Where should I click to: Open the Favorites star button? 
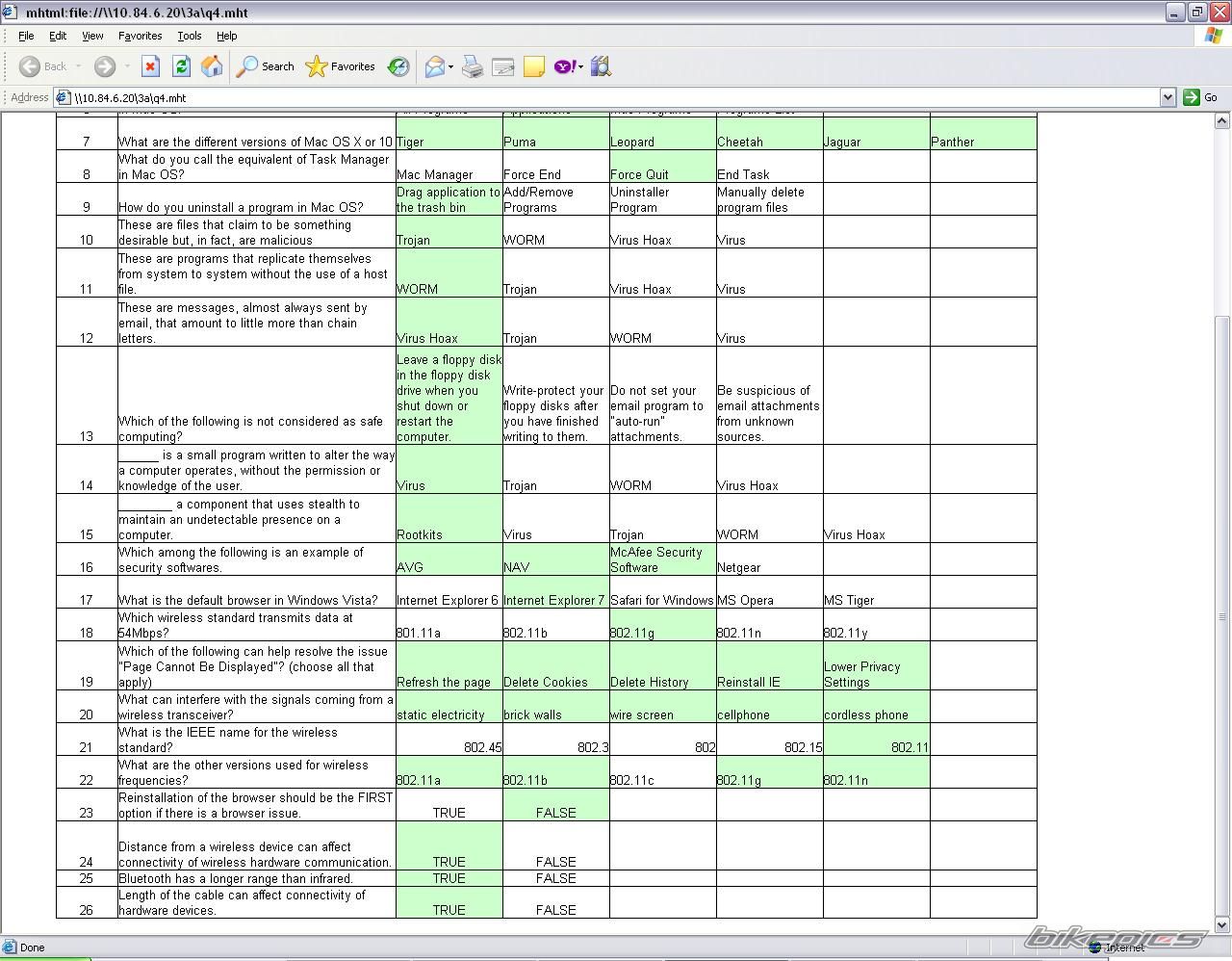[340, 66]
